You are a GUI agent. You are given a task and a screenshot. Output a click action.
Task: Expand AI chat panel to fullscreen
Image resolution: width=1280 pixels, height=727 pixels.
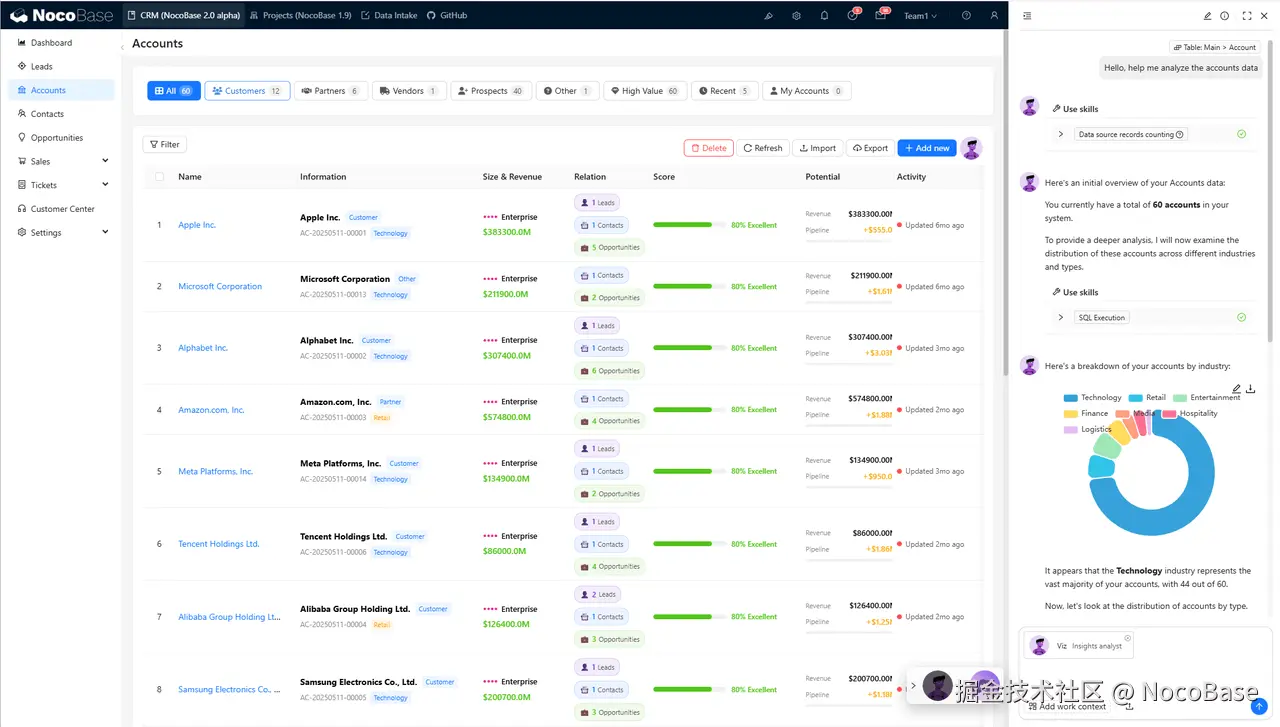[1246, 16]
